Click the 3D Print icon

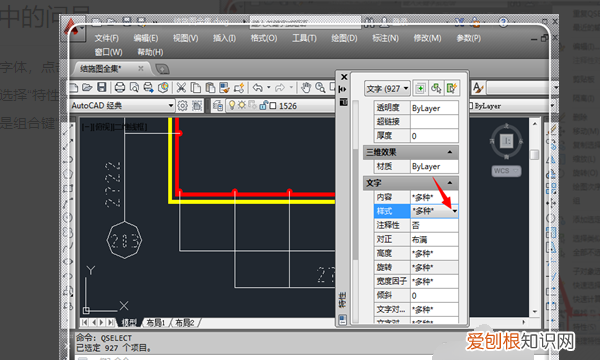163,88
